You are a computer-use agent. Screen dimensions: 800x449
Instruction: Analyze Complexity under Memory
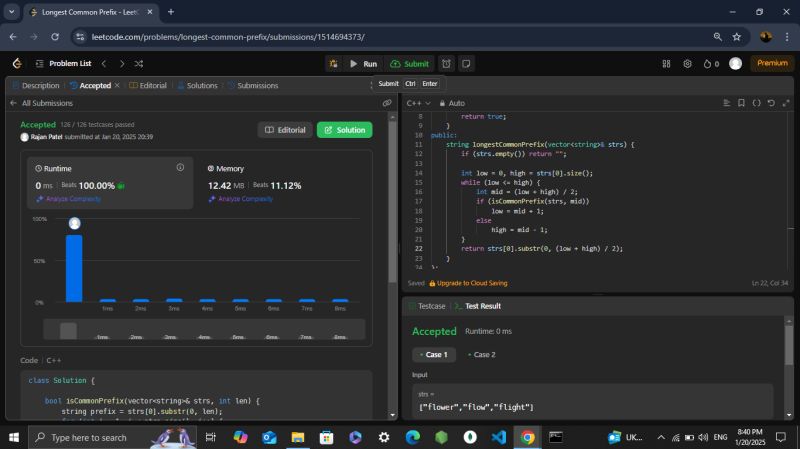click(x=241, y=199)
